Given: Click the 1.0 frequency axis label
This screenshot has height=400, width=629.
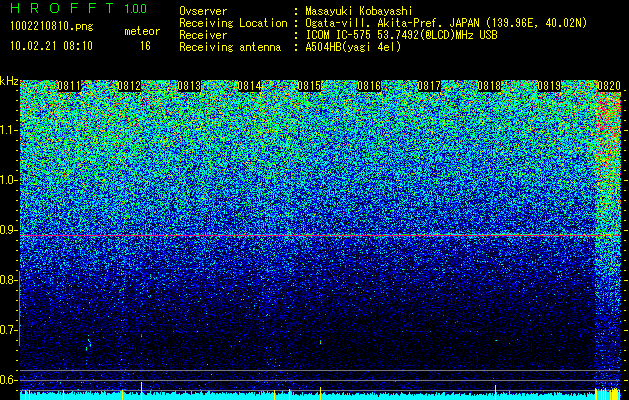Looking at the screenshot, I should (x=9, y=180).
